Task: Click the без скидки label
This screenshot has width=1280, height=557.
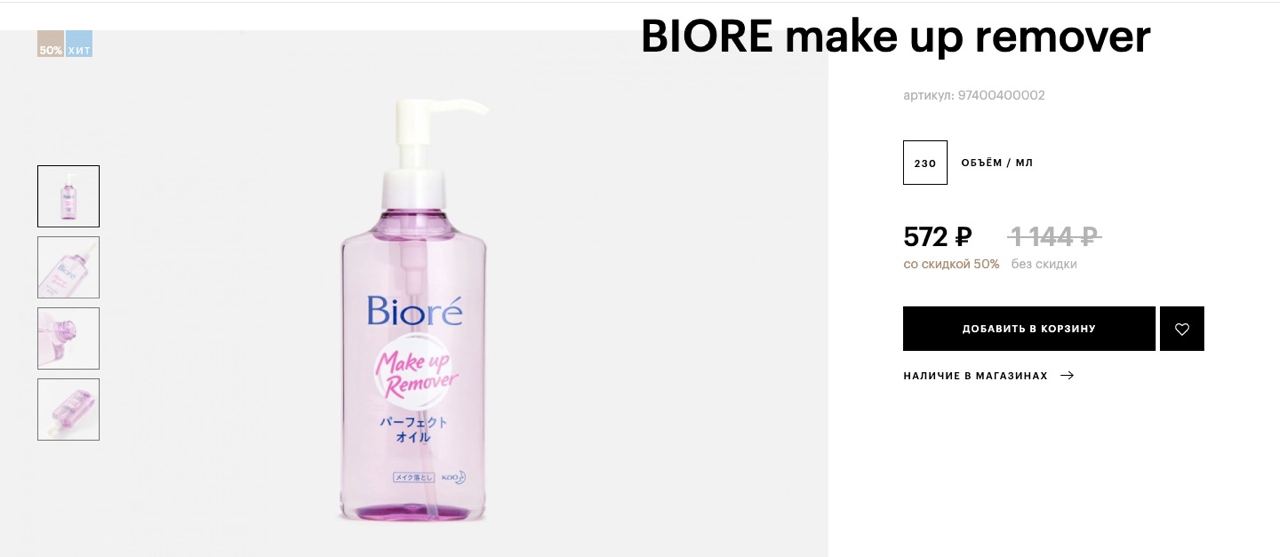Action: (1044, 264)
